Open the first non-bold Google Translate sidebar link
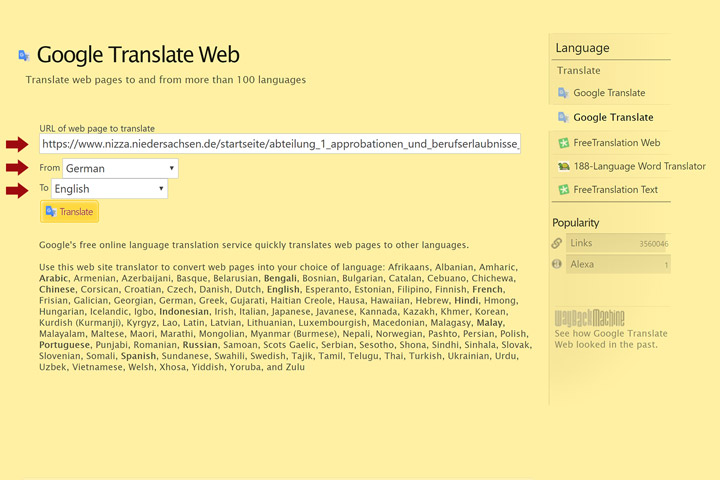Image resolution: width=720 pixels, height=480 pixels. [x=609, y=93]
